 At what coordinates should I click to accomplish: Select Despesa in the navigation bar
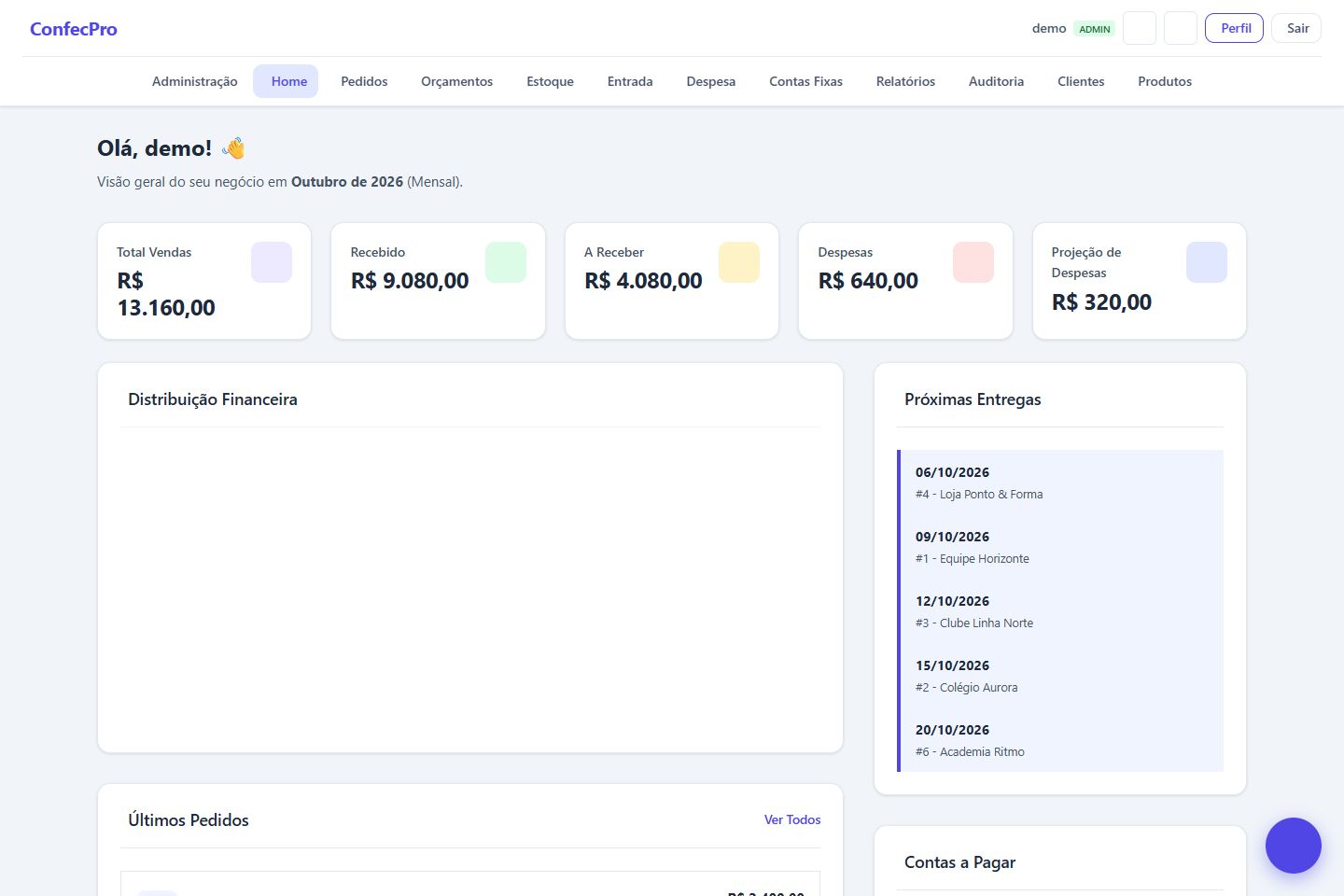point(711,81)
